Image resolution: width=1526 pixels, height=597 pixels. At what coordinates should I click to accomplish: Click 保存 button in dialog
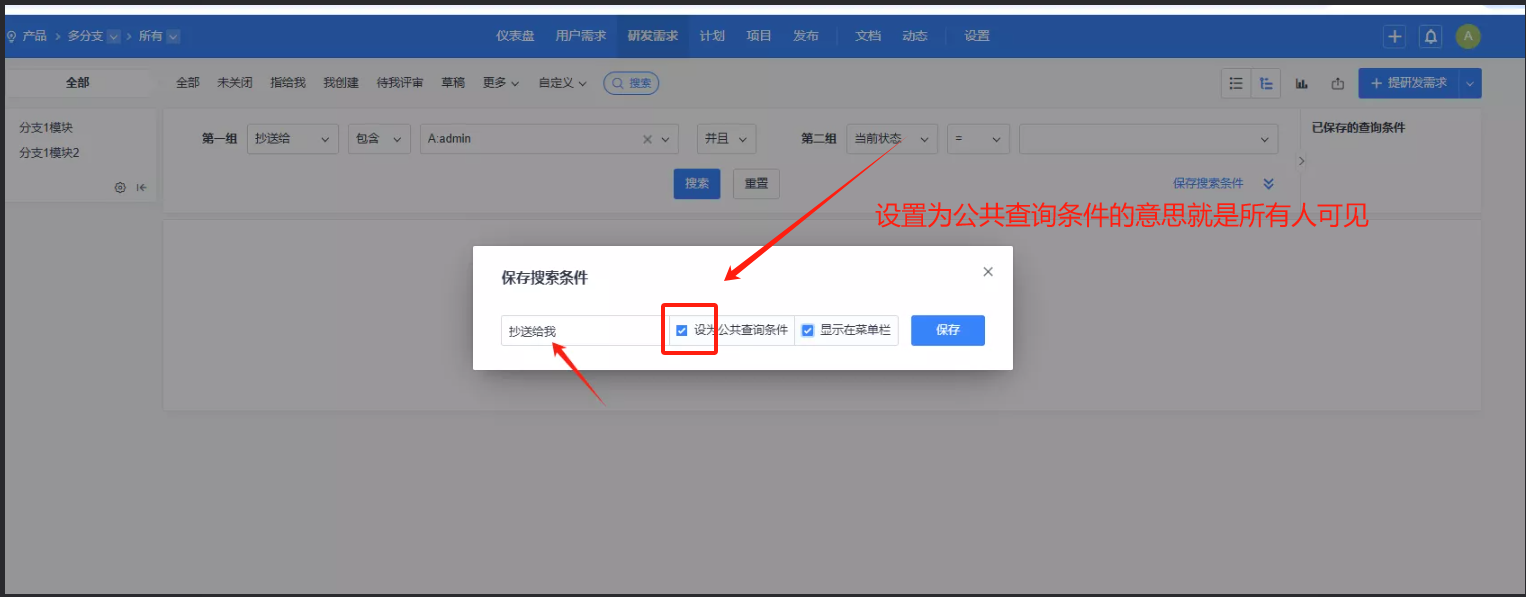948,330
